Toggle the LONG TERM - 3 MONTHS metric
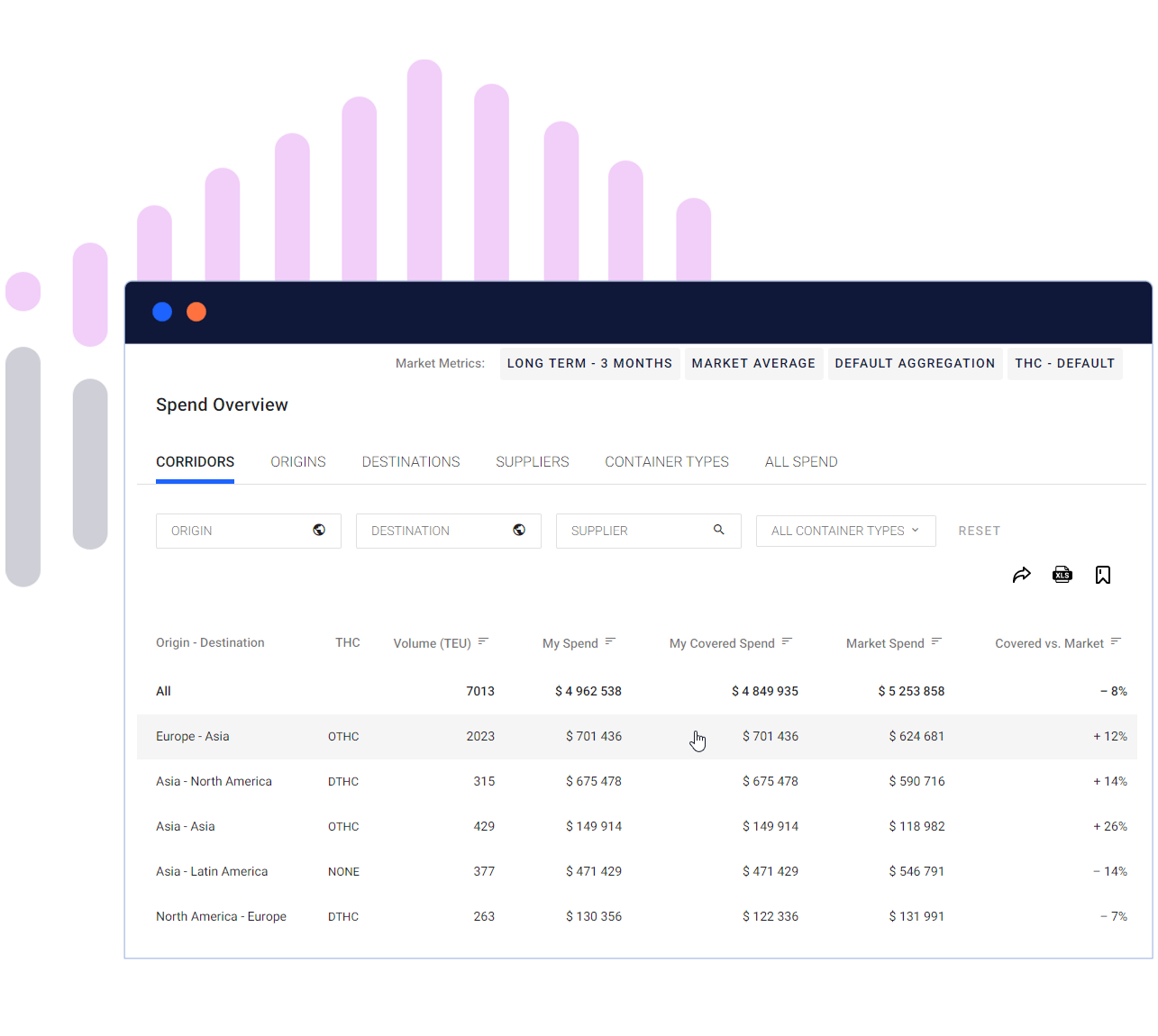Image resolution: width=1158 pixels, height=1036 pixels. pyautogui.click(x=589, y=363)
